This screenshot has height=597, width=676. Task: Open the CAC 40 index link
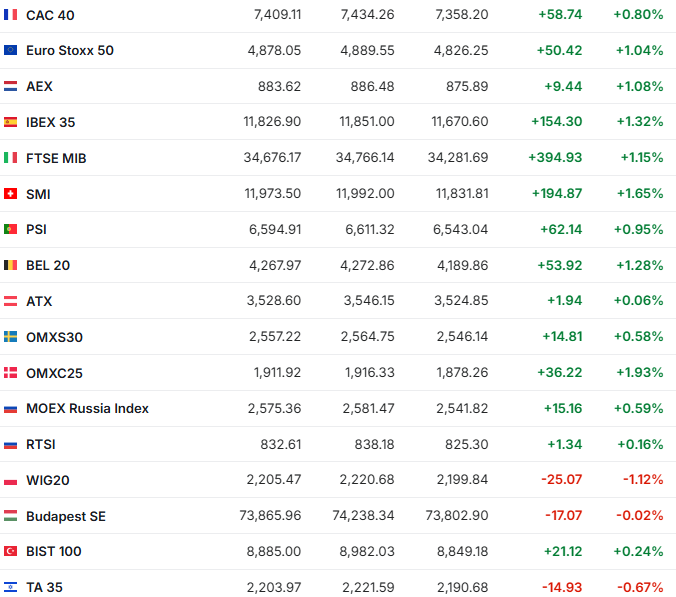[50, 15]
